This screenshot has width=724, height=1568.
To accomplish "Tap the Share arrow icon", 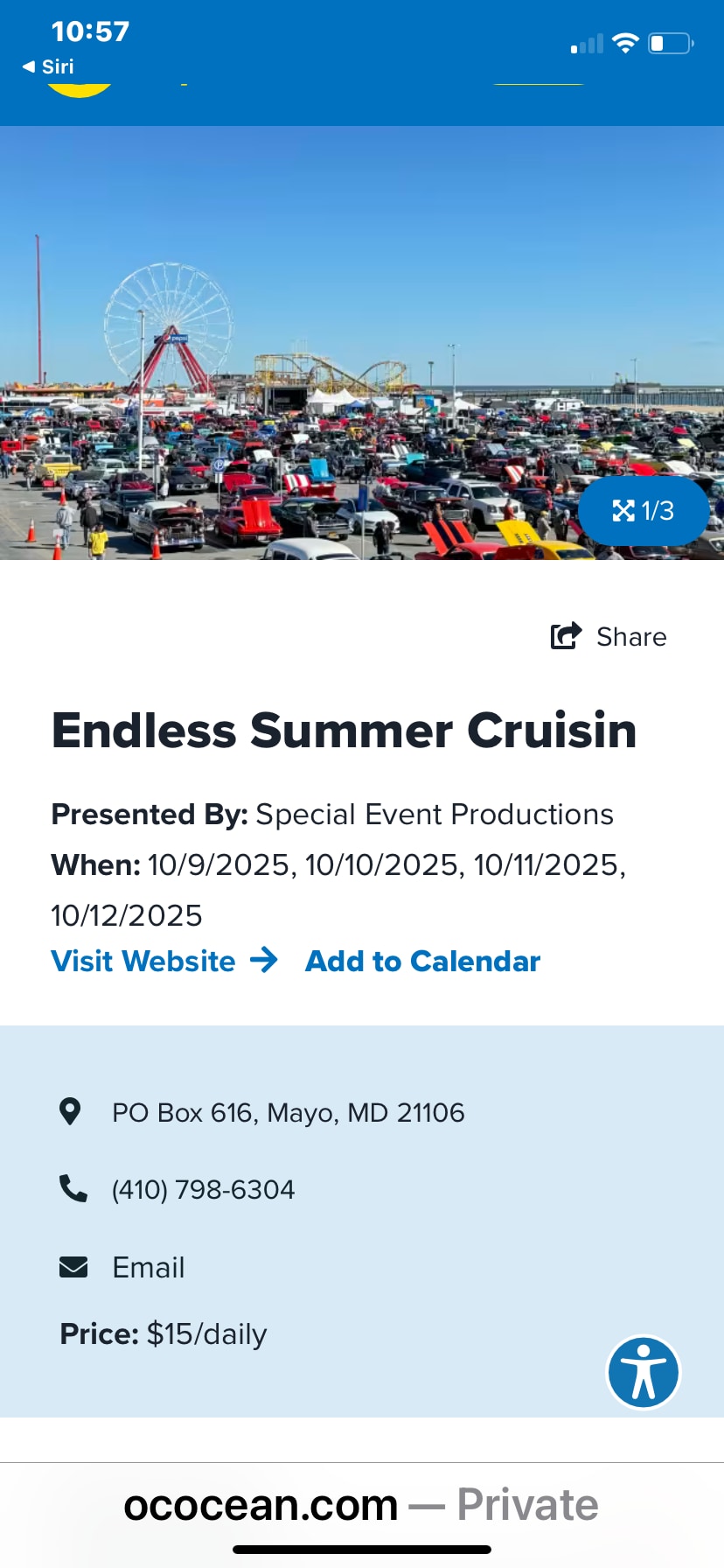I will 566,635.
